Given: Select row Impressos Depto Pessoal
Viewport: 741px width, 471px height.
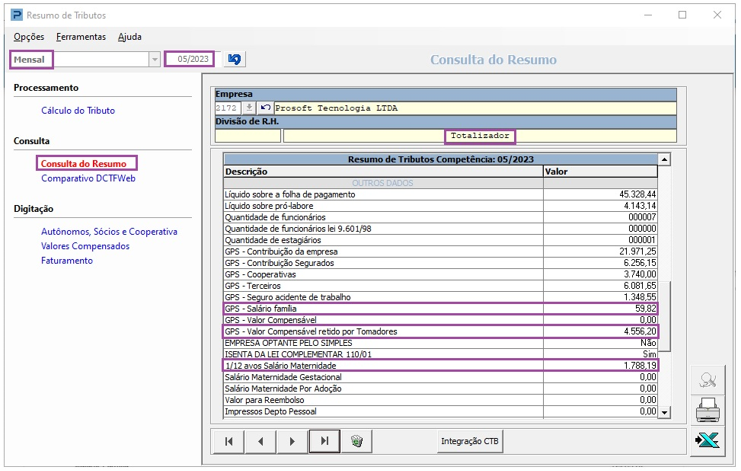Looking at the screenshot, I should (x=440, y=411).
